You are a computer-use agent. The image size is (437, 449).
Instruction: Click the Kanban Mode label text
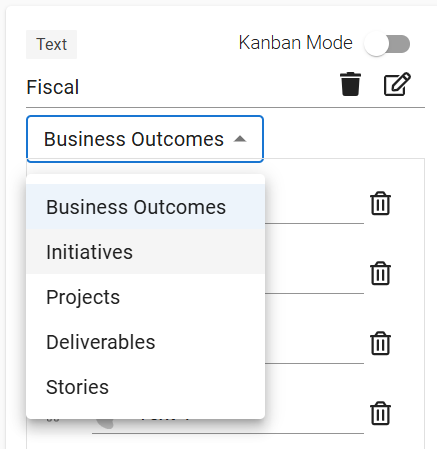[295, 43]
